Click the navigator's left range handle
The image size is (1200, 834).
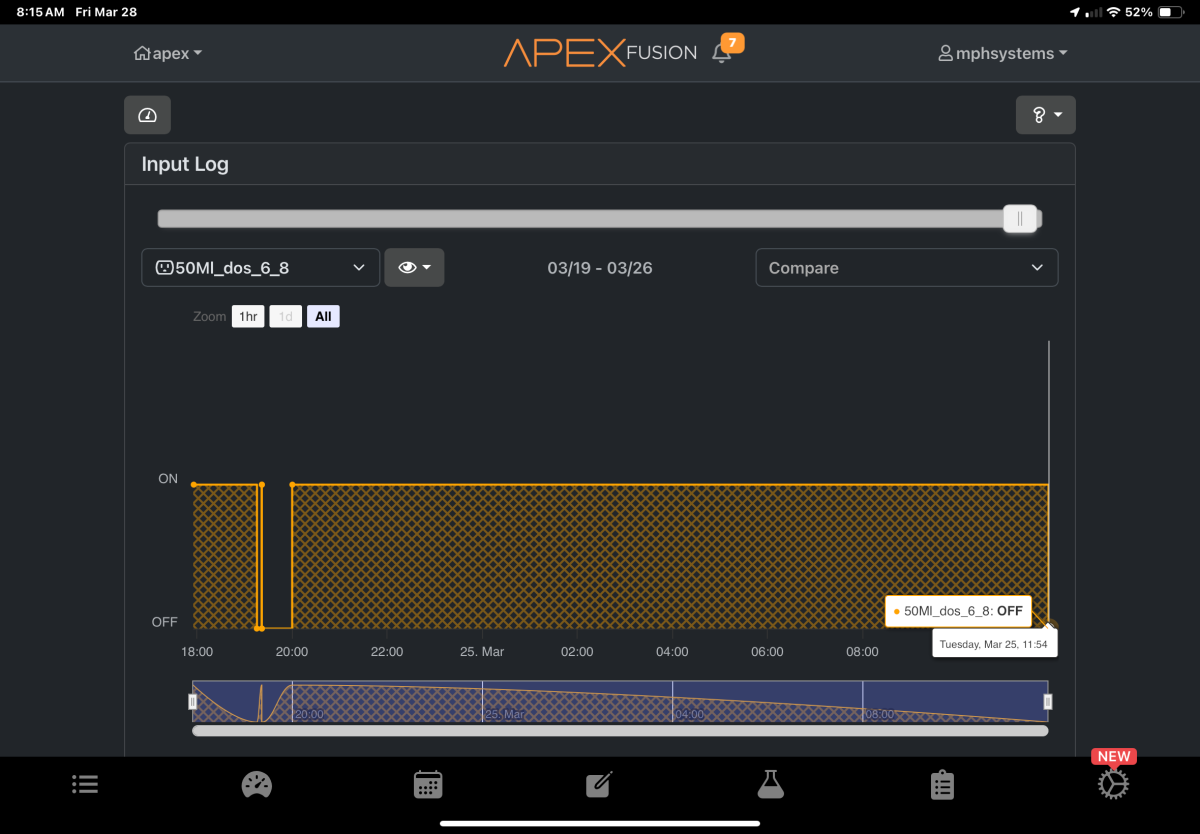pos(193,702)
